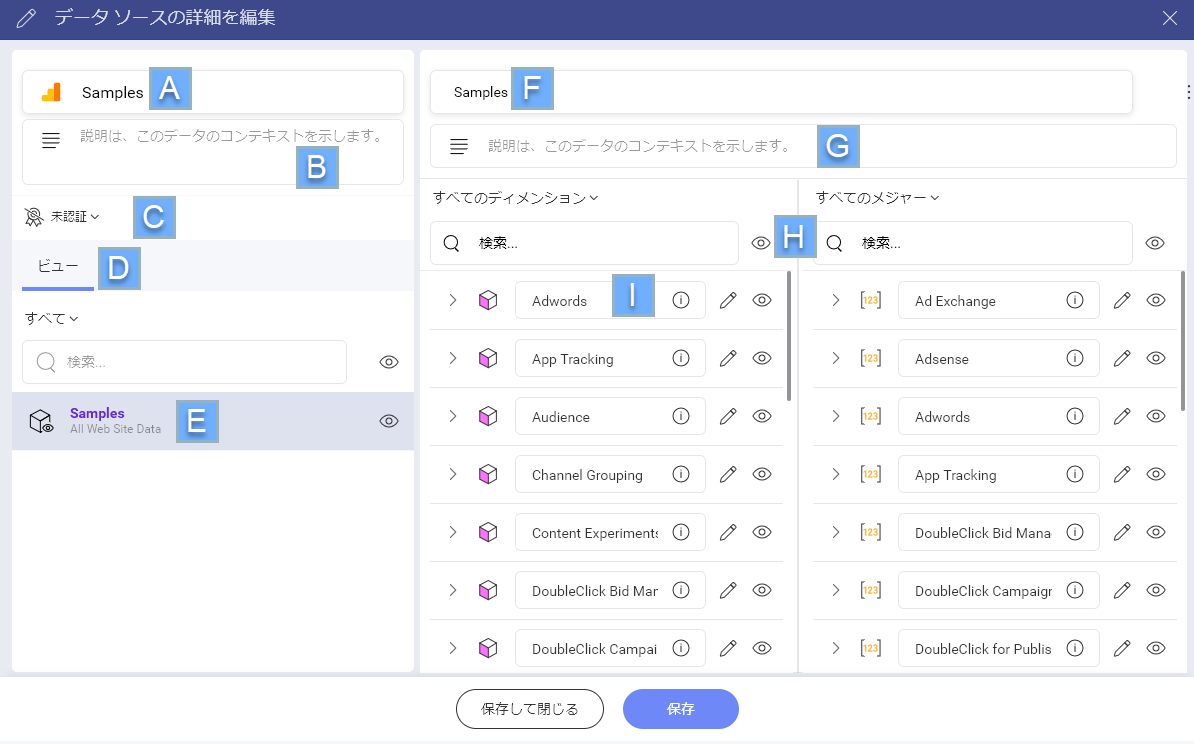Expand the Content Experiments dimension row

[x=452, y=532]
